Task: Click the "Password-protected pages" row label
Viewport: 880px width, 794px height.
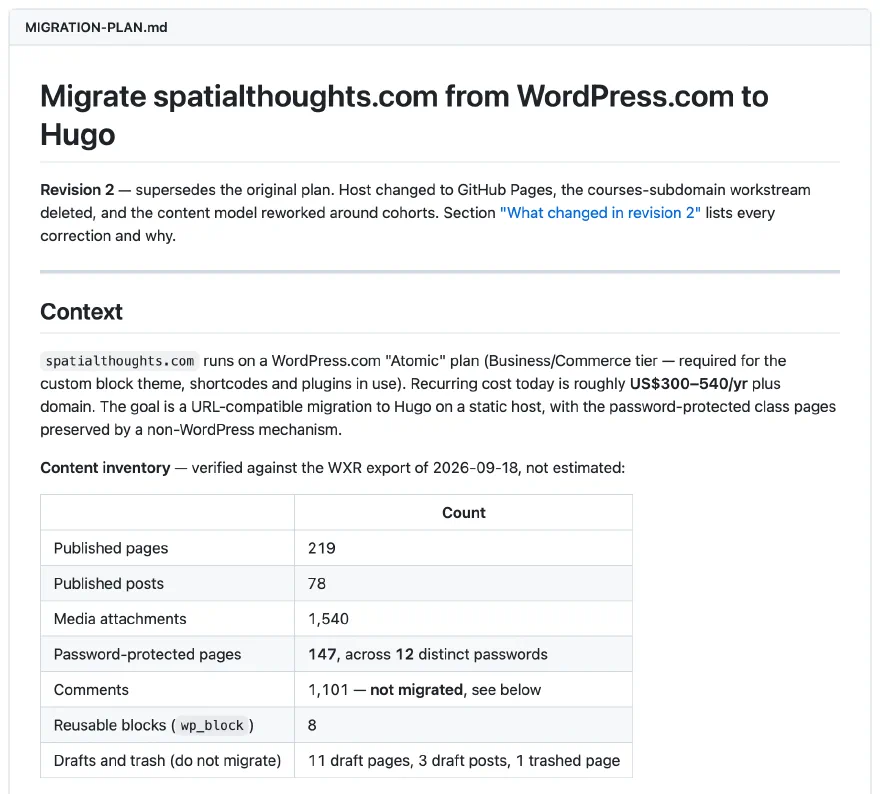Action: (148, 654)
